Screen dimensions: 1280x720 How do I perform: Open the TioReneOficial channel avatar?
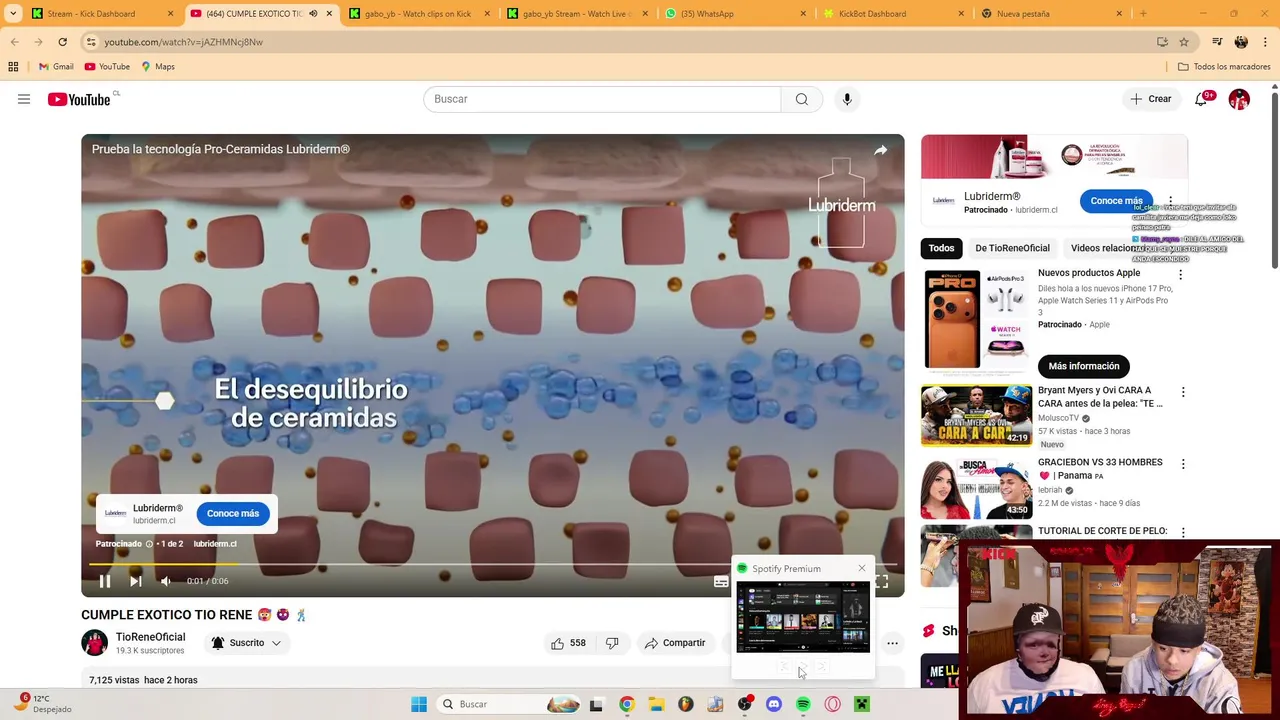(x=94, y=643)
